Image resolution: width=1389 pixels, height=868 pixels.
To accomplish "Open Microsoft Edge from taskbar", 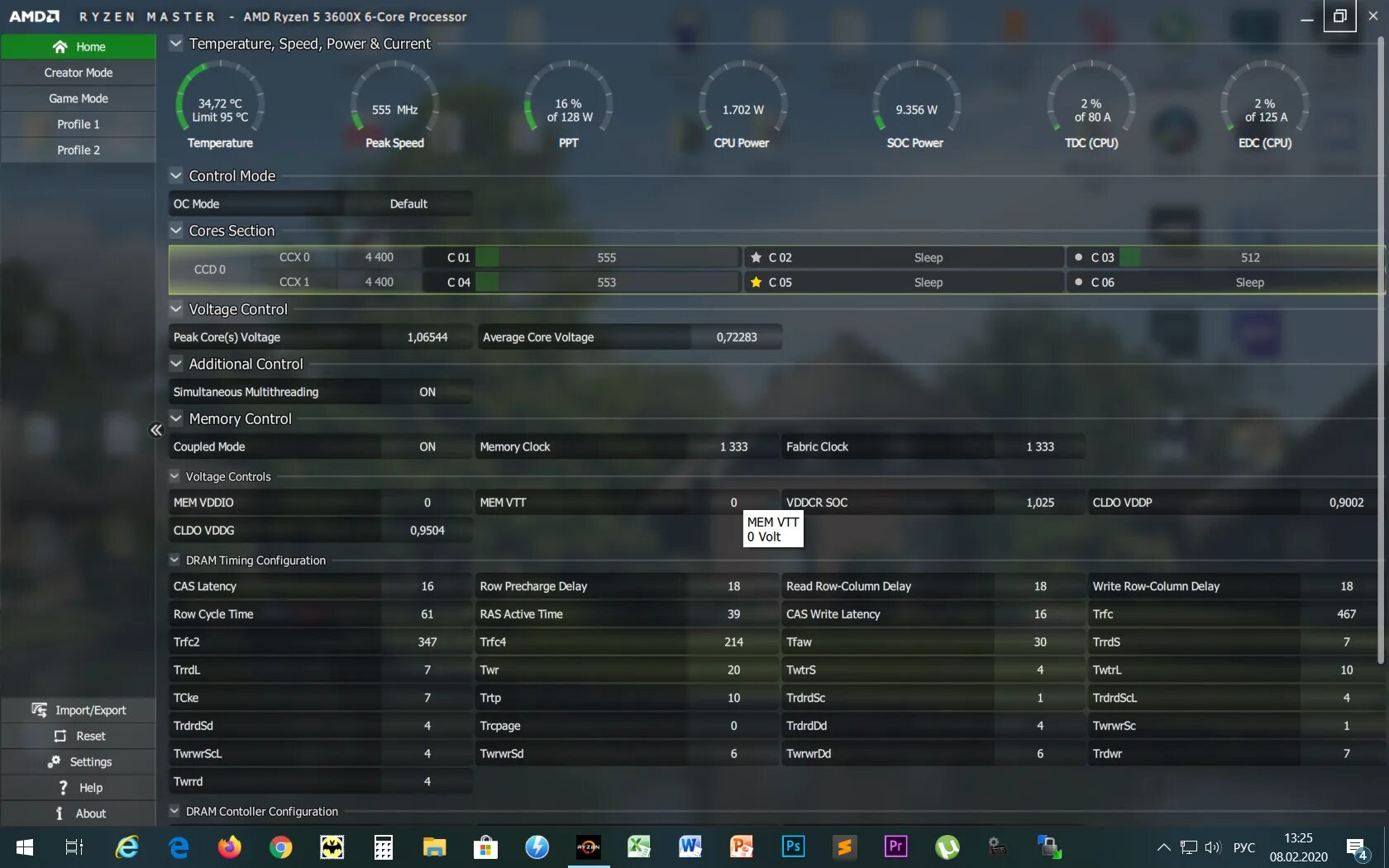I will tap(179, 847).
